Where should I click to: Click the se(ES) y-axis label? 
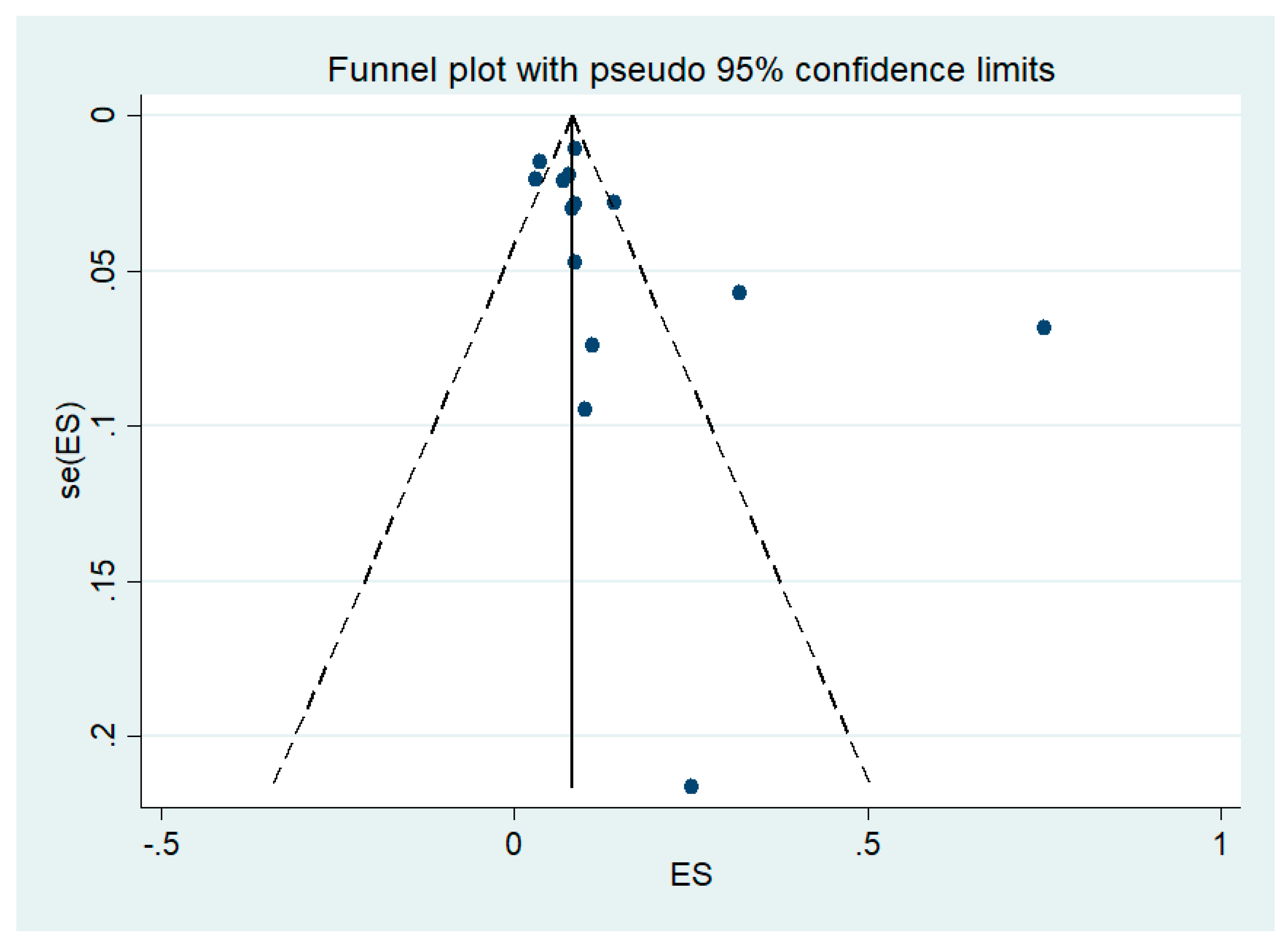tap(71, 450)
